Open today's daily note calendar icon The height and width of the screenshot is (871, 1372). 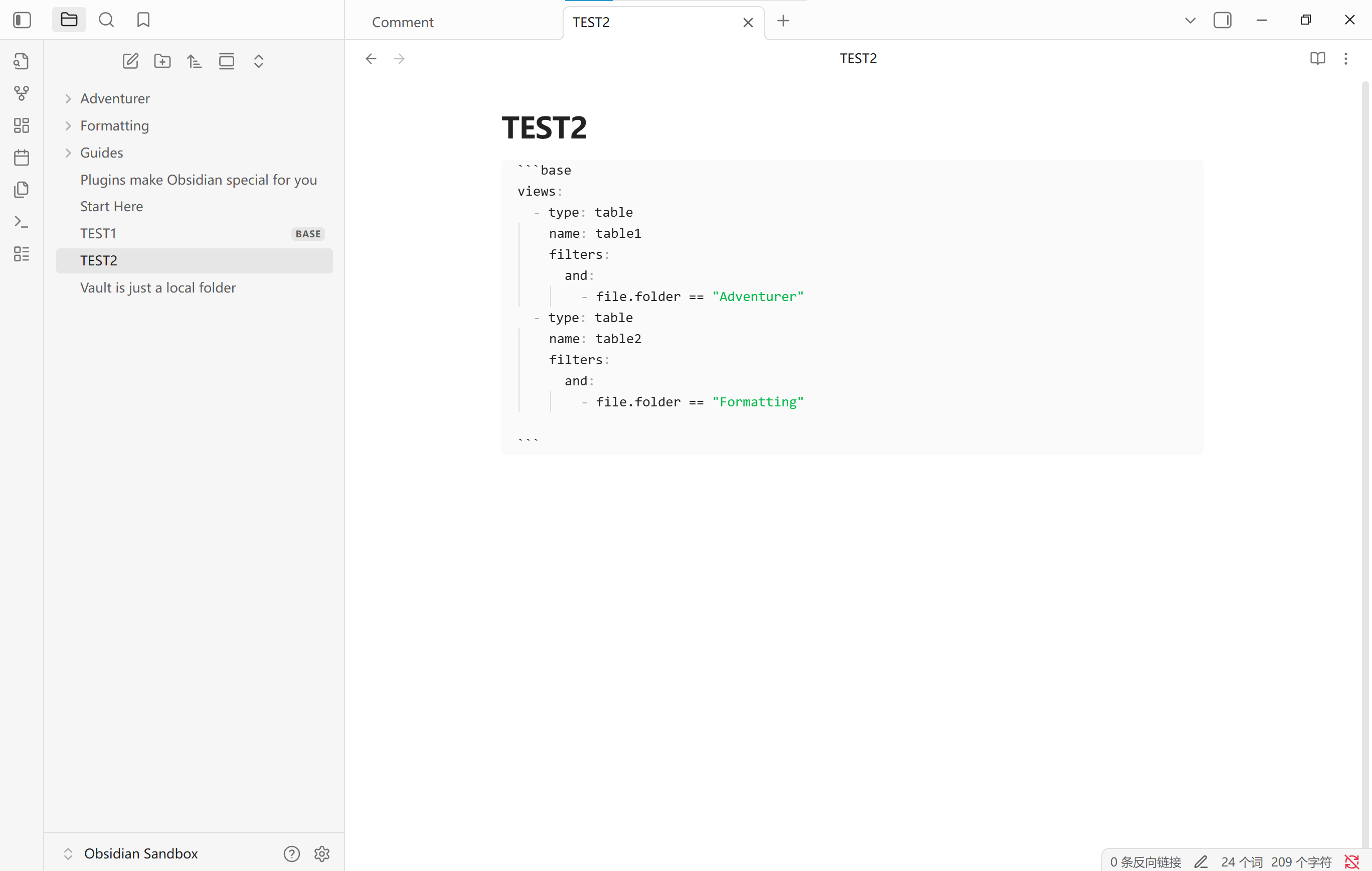(x=22, y=158)
